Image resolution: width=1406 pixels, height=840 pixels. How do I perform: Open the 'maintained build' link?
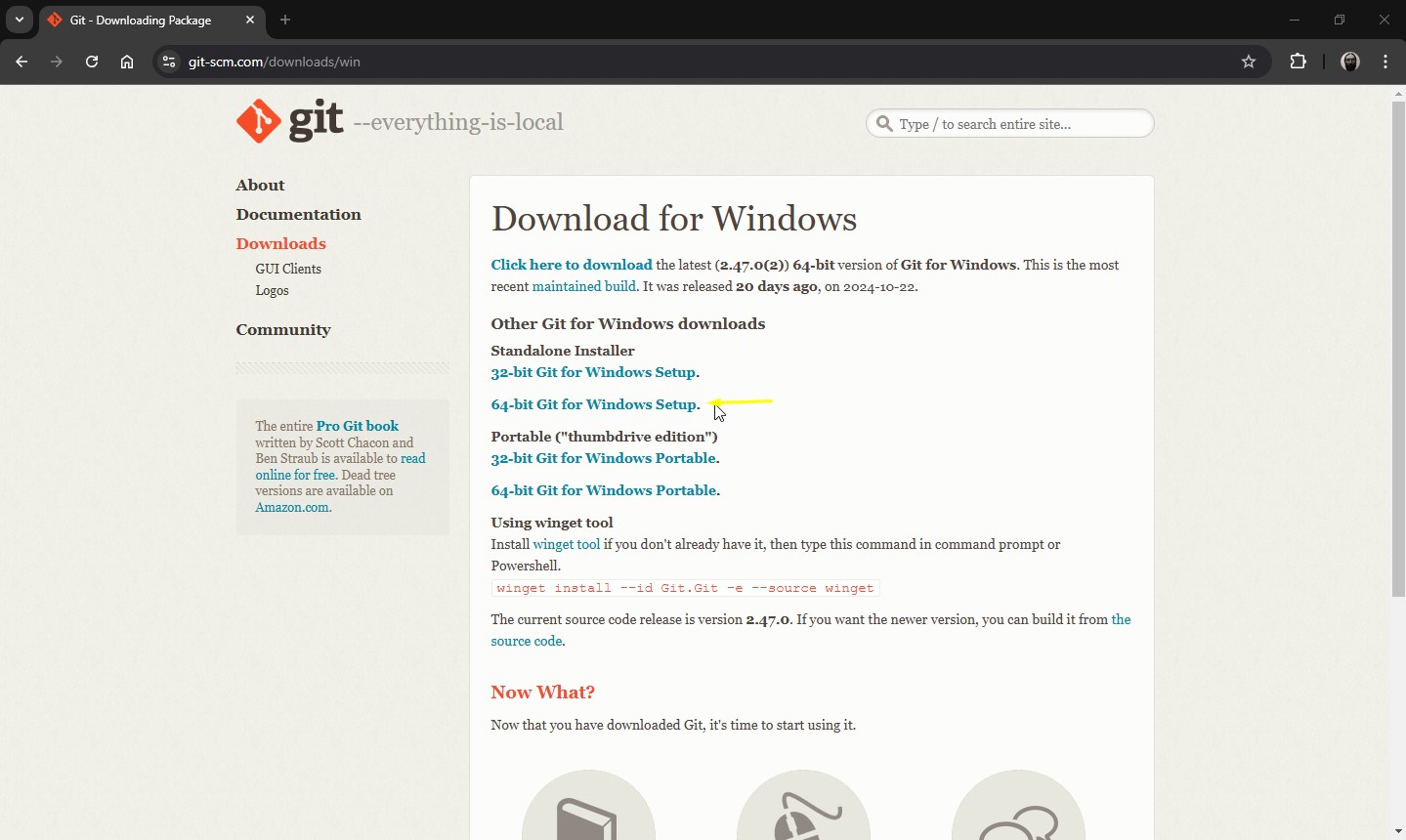(x=584, y=286)
